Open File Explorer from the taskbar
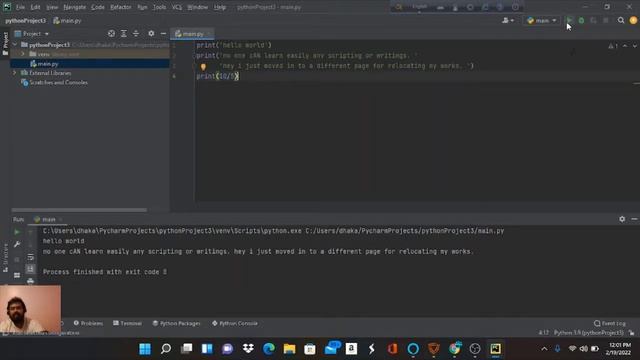 pos(289,349)
